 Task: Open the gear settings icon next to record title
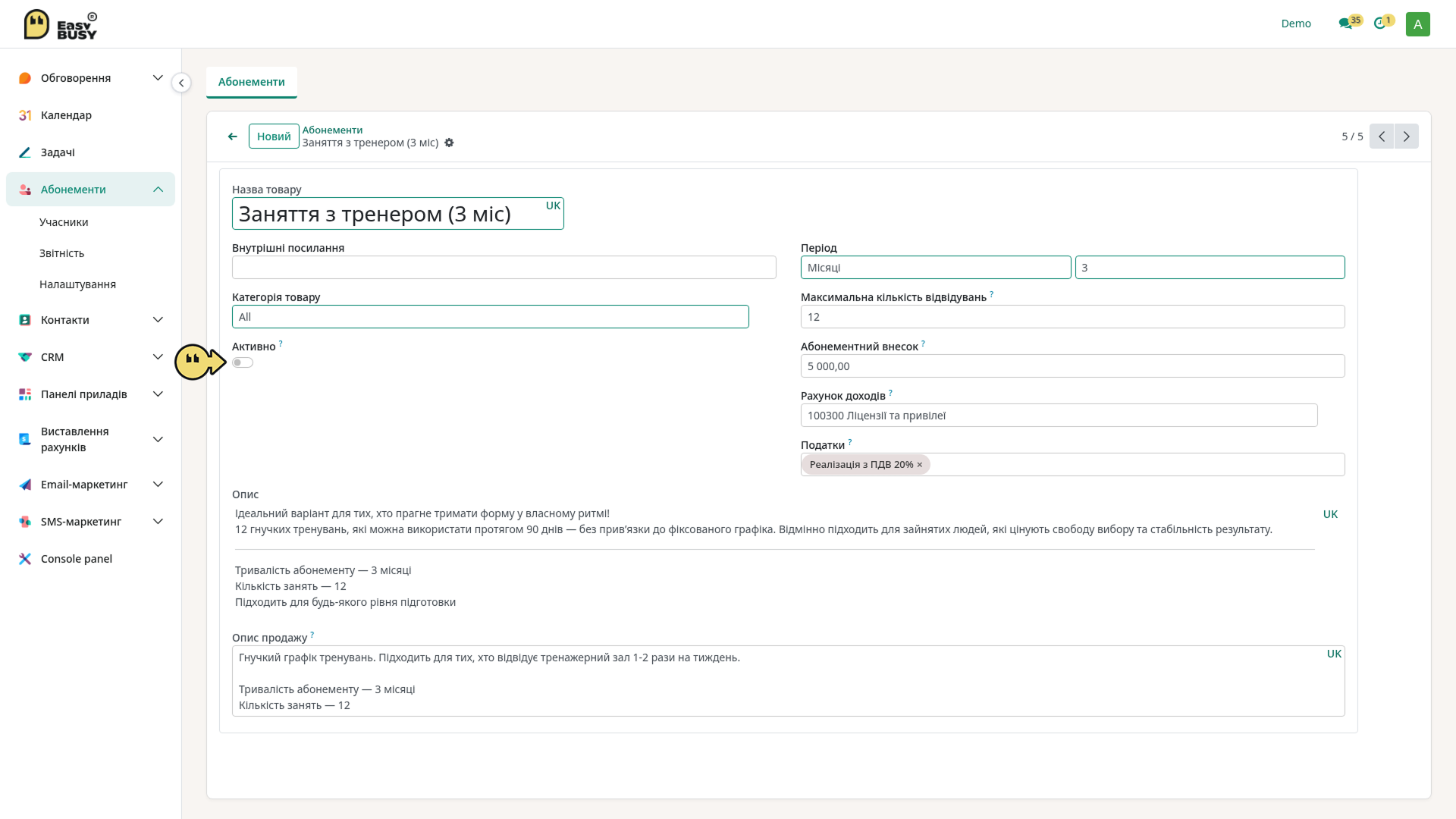[449, 143]
